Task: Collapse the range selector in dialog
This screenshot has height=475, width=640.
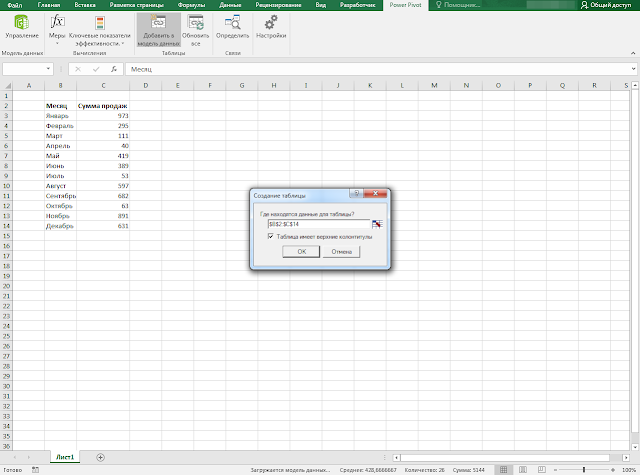Action: [x=377, y=224]
